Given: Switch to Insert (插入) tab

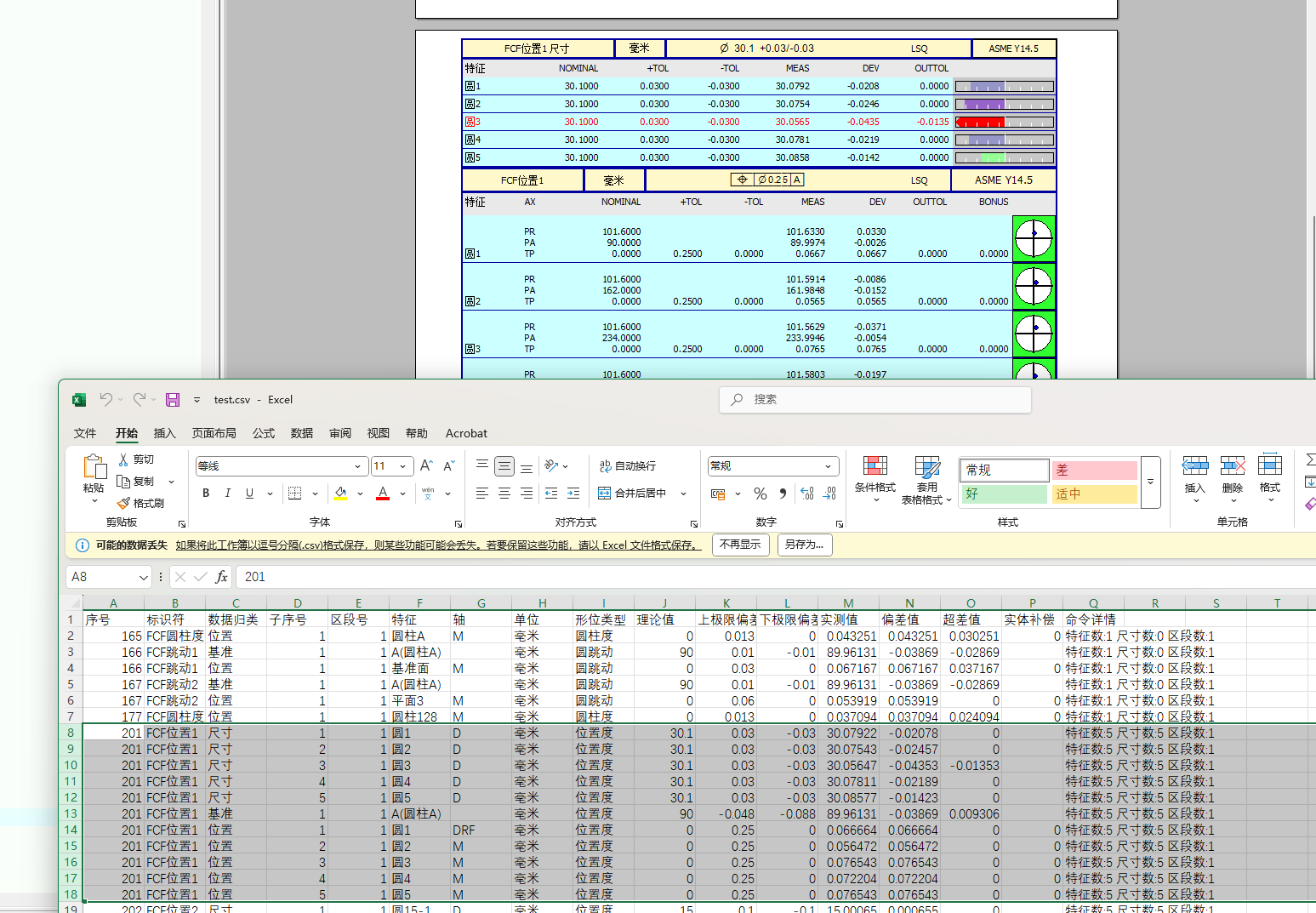Looking at the screenshot, I should click(164, 433).
